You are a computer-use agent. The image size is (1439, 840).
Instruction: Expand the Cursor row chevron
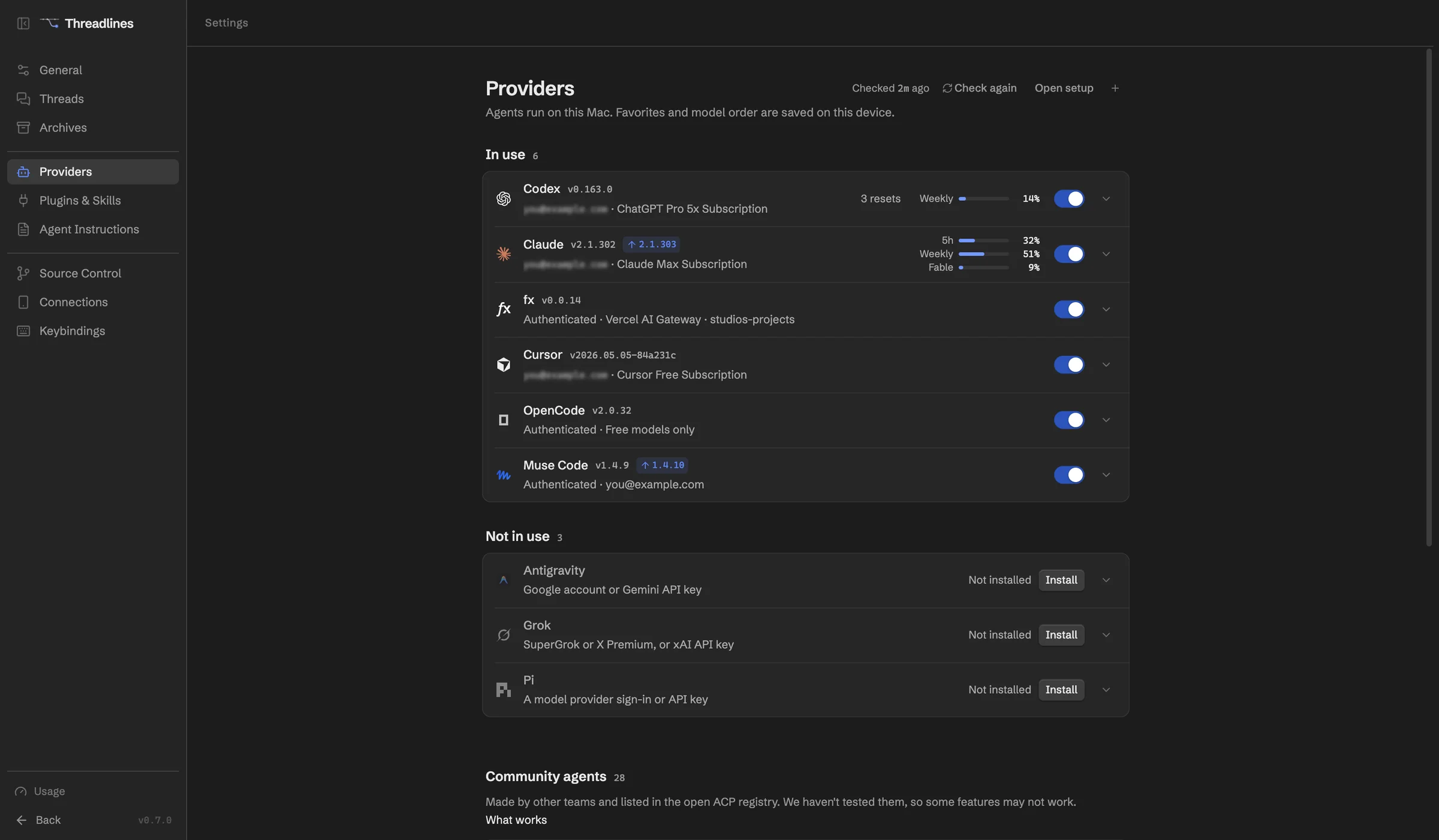[x=1106, y=365]
